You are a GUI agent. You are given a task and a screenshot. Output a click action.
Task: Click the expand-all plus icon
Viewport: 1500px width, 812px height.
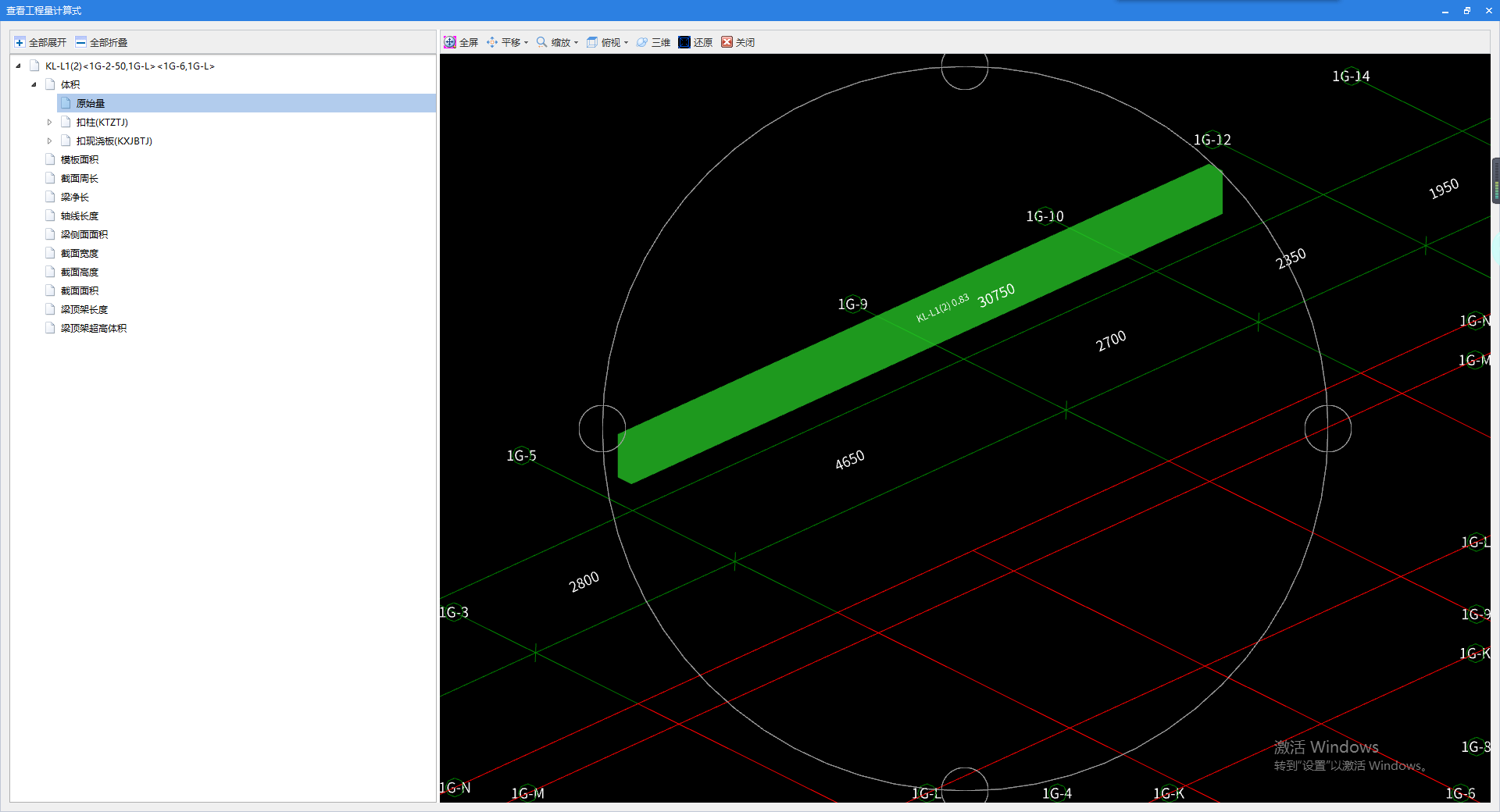pyautogui.click(x=20, y=42)
